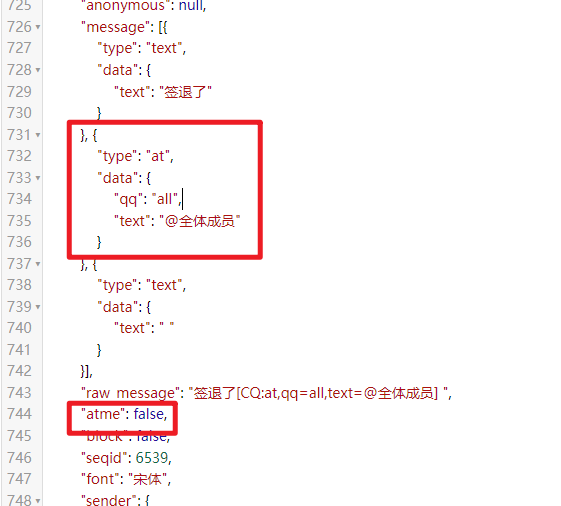Viewport: 561px width, 506px height.
Task: Click the 6539 number value
Action: (x=151, y=458)
